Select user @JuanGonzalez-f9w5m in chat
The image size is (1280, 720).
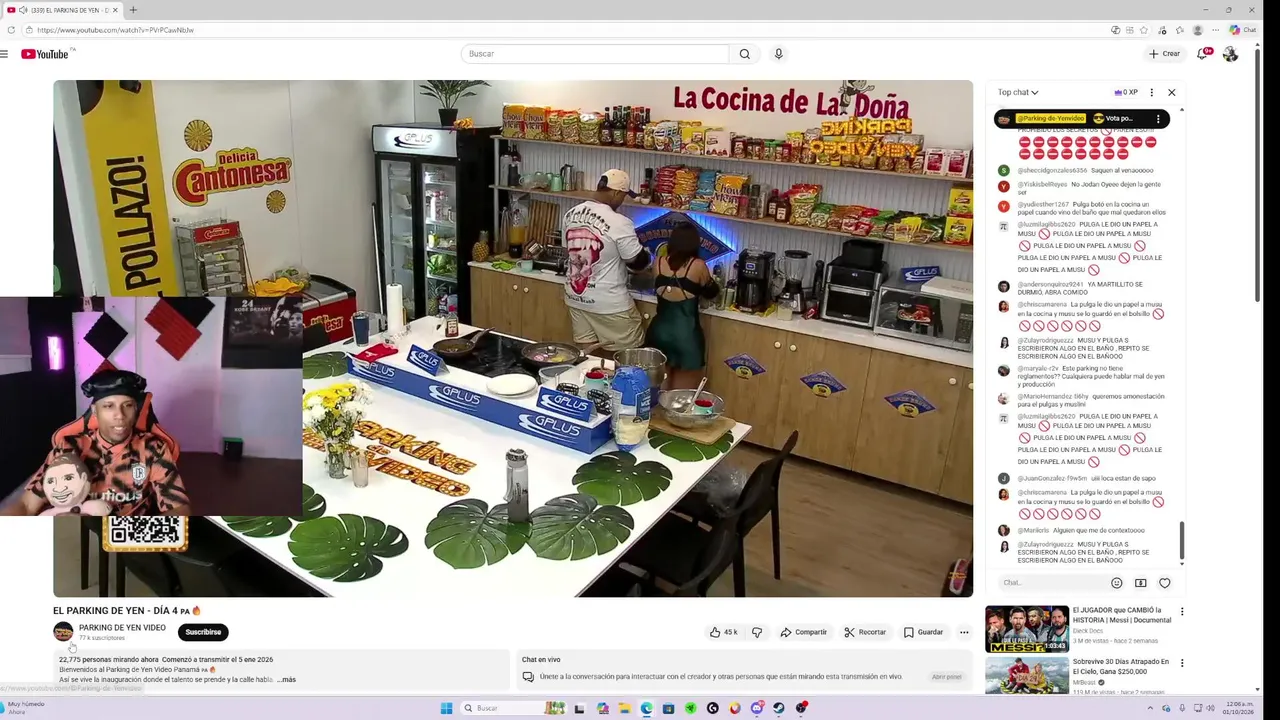point(1052,479)
